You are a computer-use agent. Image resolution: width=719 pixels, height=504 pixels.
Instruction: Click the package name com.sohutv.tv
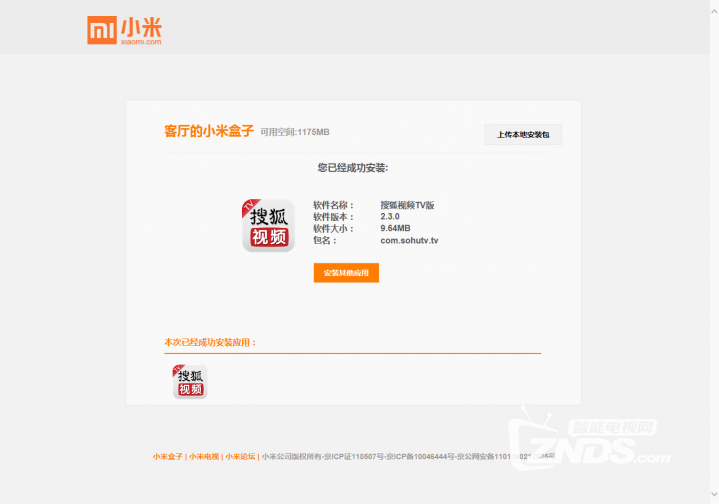click(x=409, y=240)
